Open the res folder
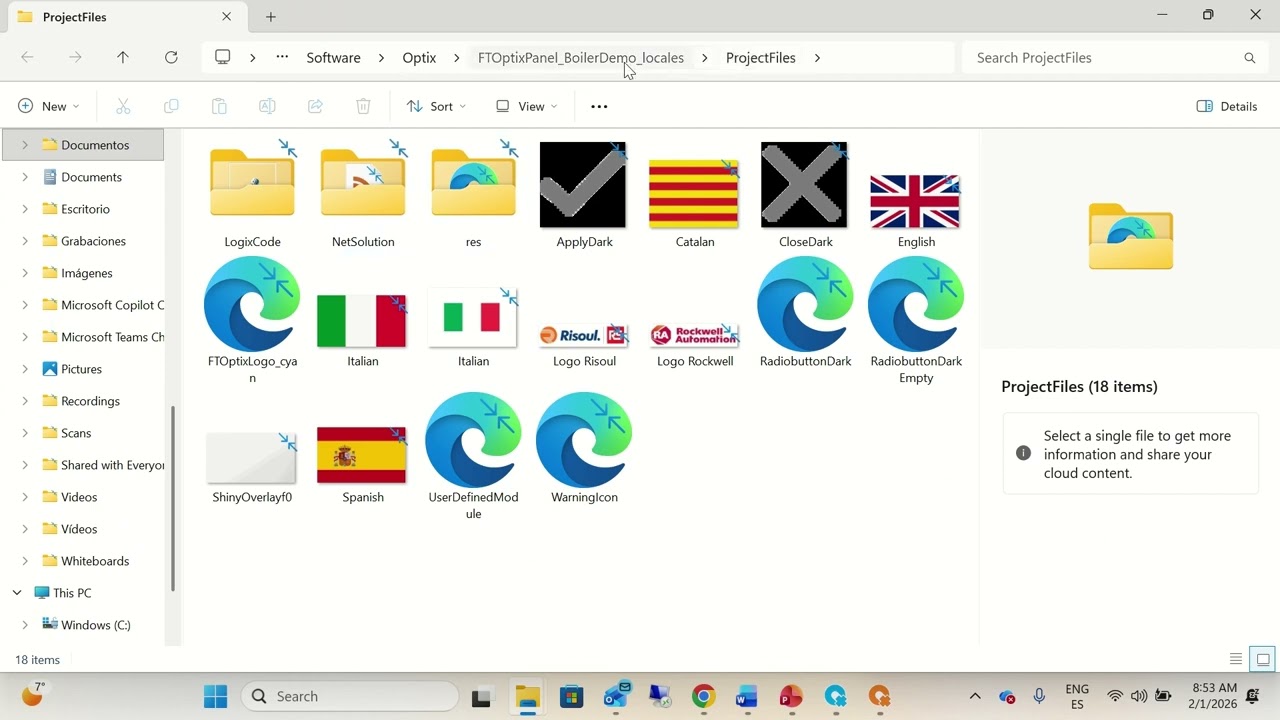Image resolution: width=1280 pixels, height=720 pixels. (x=473, y=195)
